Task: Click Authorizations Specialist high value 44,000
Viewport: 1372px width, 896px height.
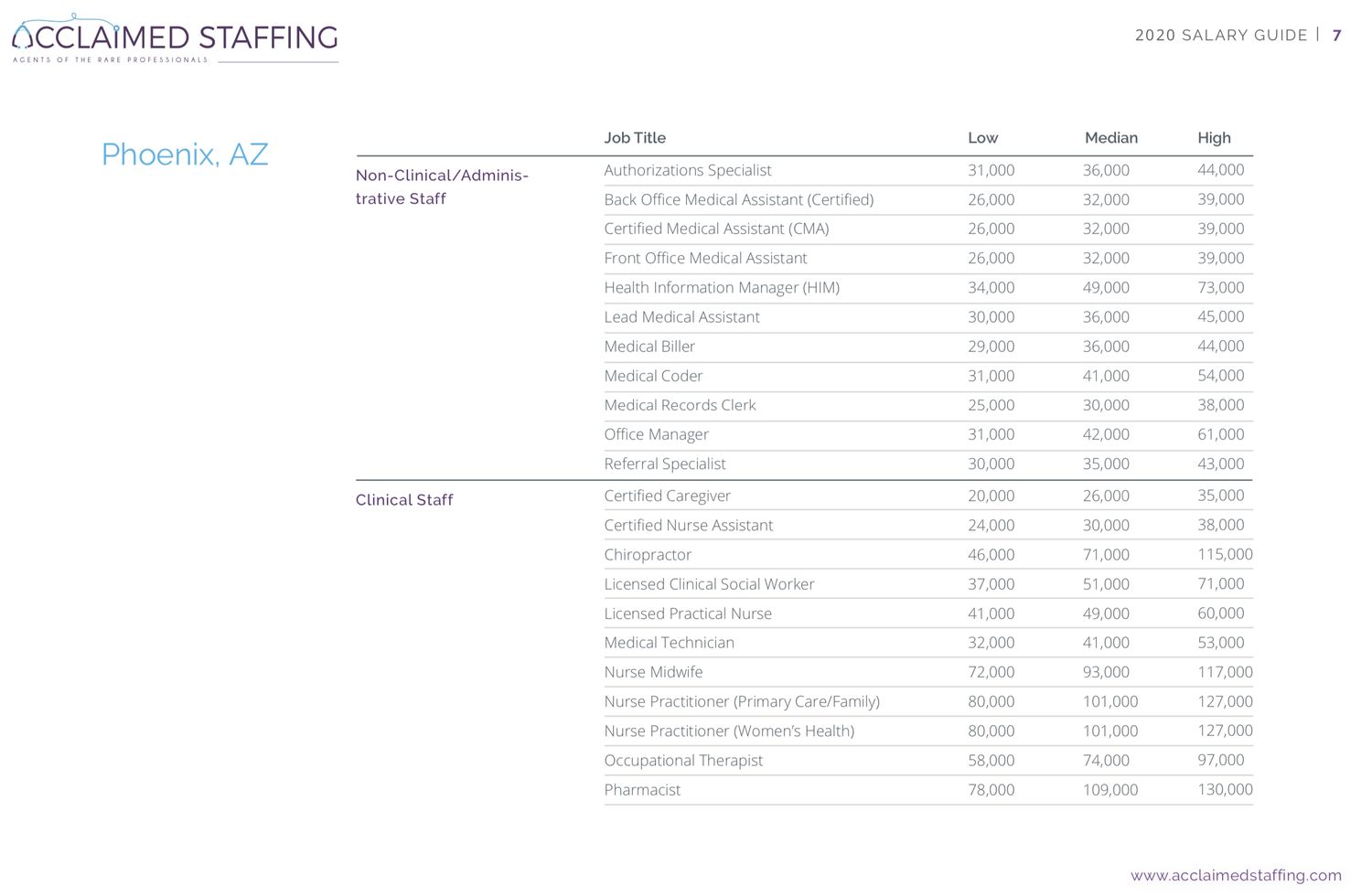Action: [1221, 170]
